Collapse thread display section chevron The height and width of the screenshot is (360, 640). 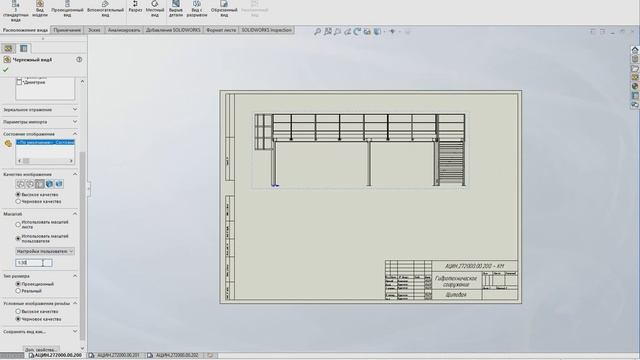(x=75, y=303)
